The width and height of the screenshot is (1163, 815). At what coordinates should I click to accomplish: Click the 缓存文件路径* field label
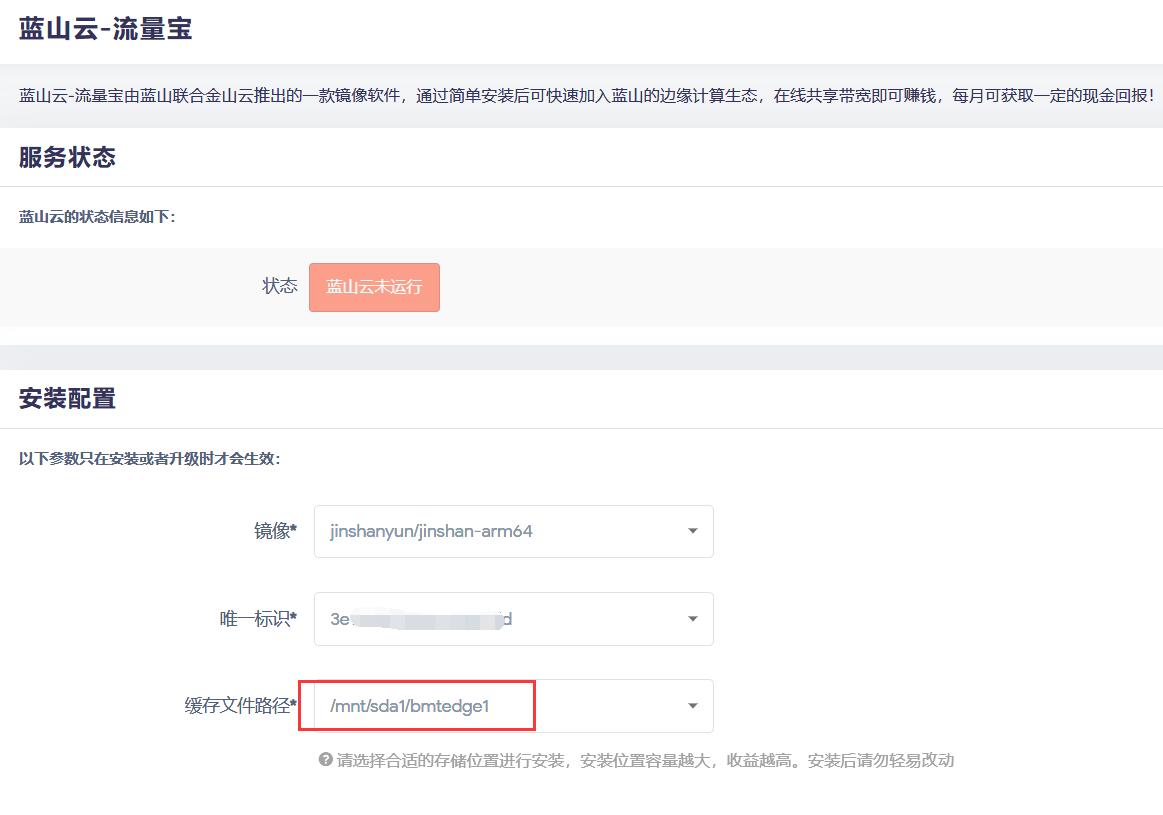coord(241,705)
